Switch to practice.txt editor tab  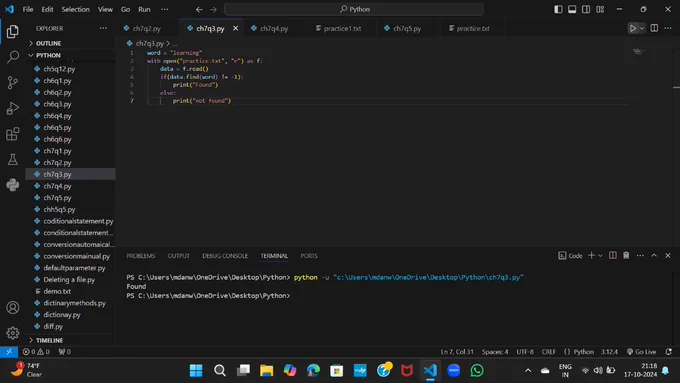coord(473,29)
